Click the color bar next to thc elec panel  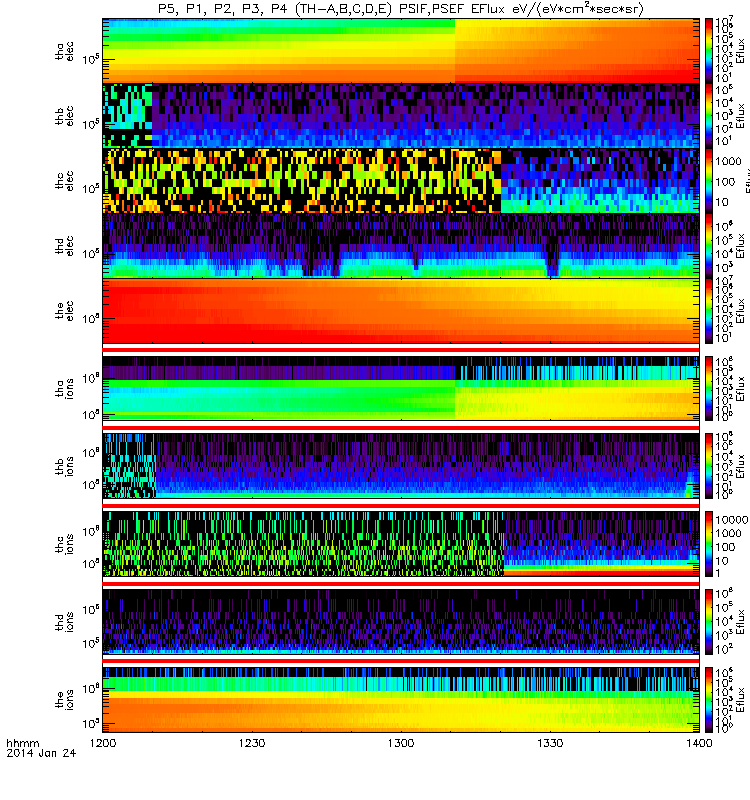(709, 180)
